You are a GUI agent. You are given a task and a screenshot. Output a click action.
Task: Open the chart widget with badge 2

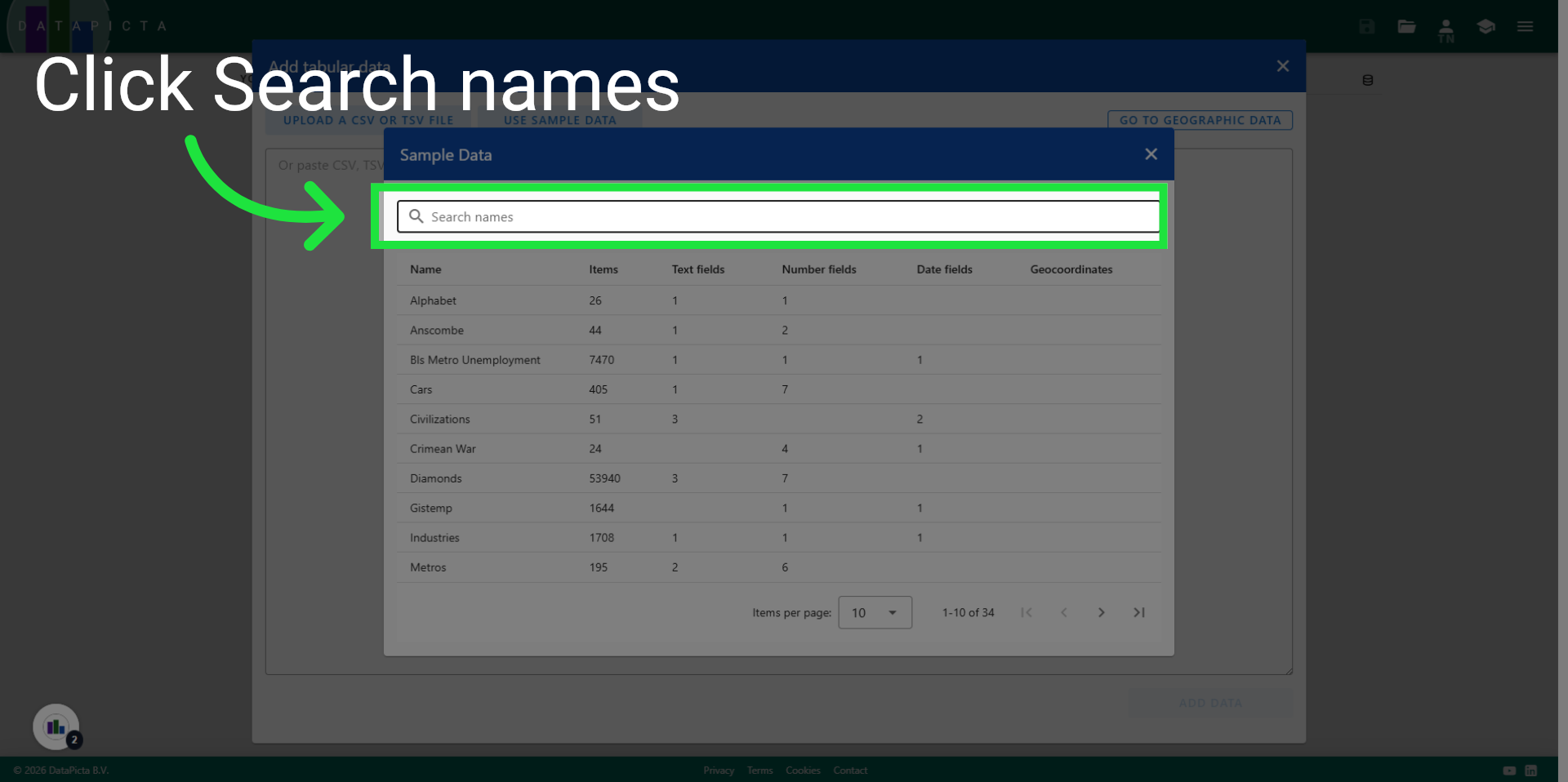[x=55, y=726]
